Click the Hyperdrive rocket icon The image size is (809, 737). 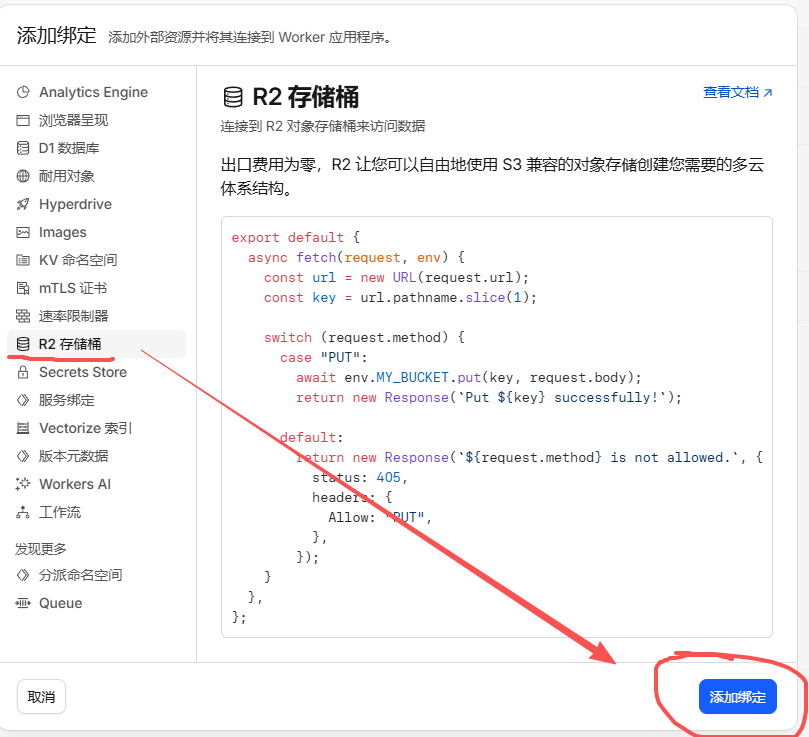pos(23,204)
